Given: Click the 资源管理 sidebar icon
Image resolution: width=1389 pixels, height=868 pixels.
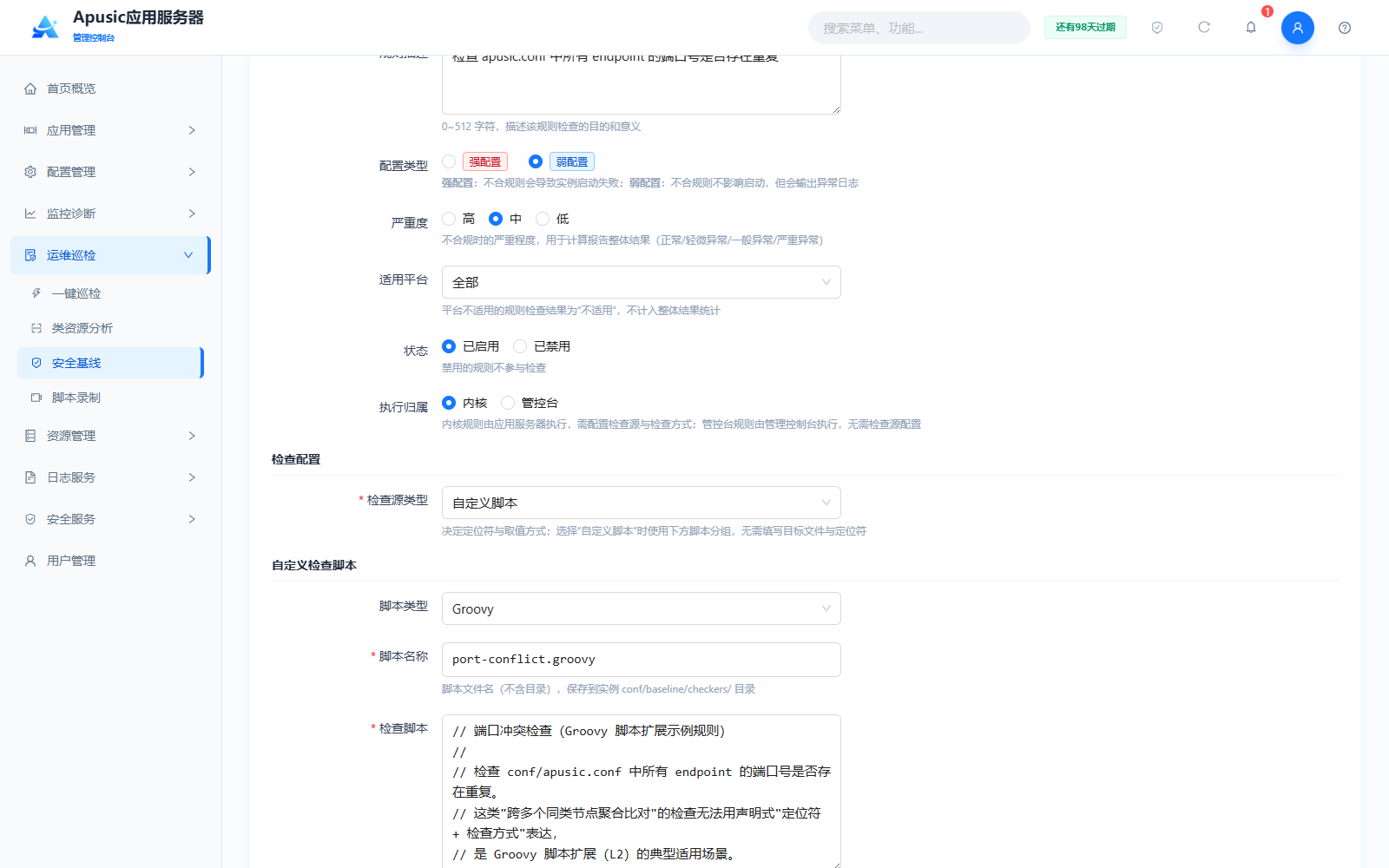Looking at the screenshot, I should [x=30, y=436].
